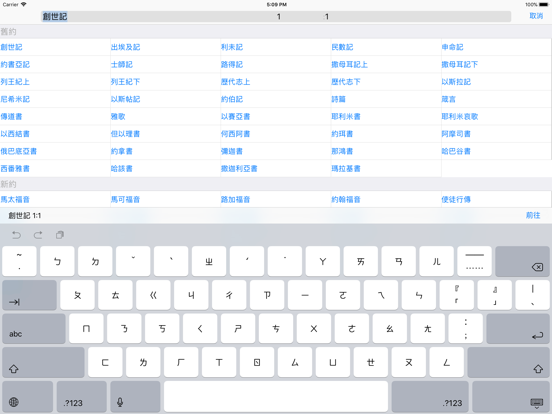Image resolution: width=552 pixels, height=414 pixels.
Task: Tap the ㄍ key
Action: pyautogui.click(x=153, y=295)
